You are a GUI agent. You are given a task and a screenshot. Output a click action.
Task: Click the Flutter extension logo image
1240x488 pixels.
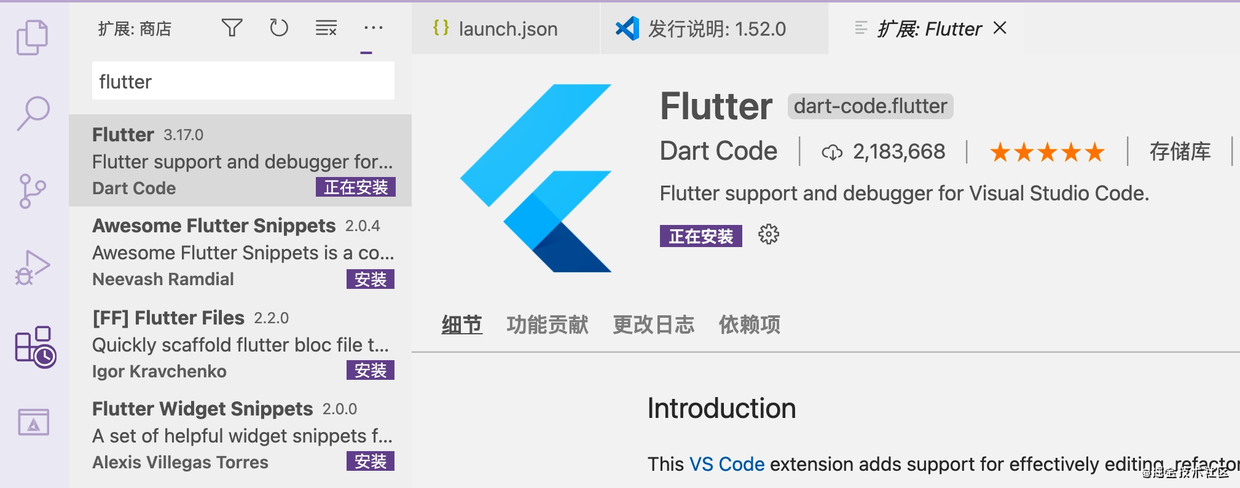536,178
